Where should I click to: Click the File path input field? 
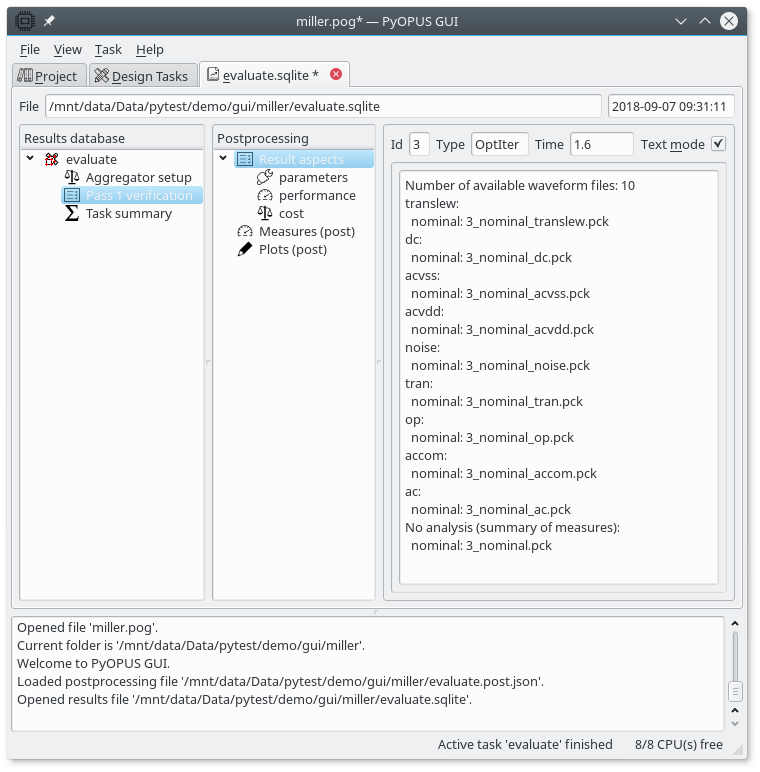pos(324,106)
